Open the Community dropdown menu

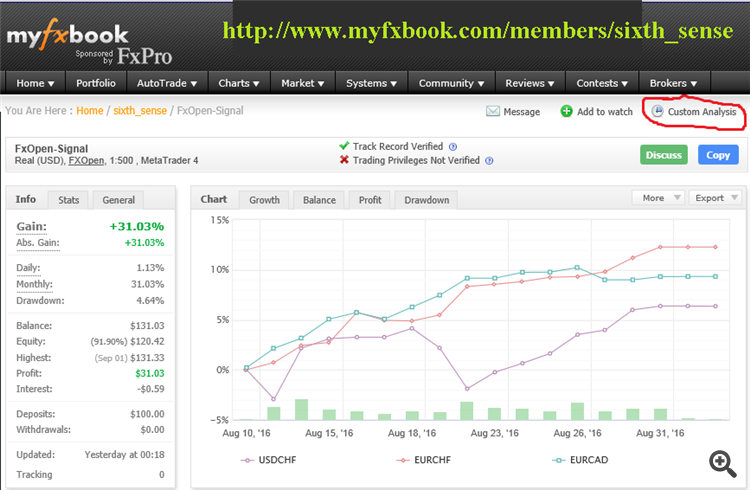[452, 83]
